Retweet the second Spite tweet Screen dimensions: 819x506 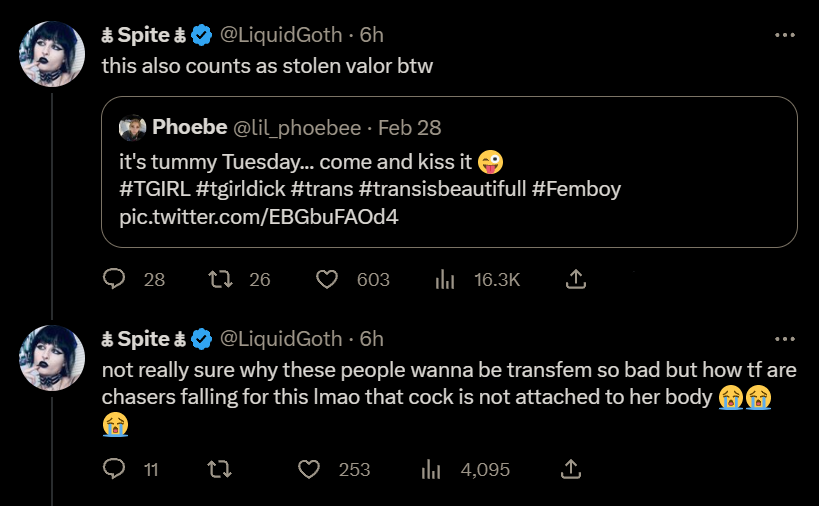coord(220,469)
